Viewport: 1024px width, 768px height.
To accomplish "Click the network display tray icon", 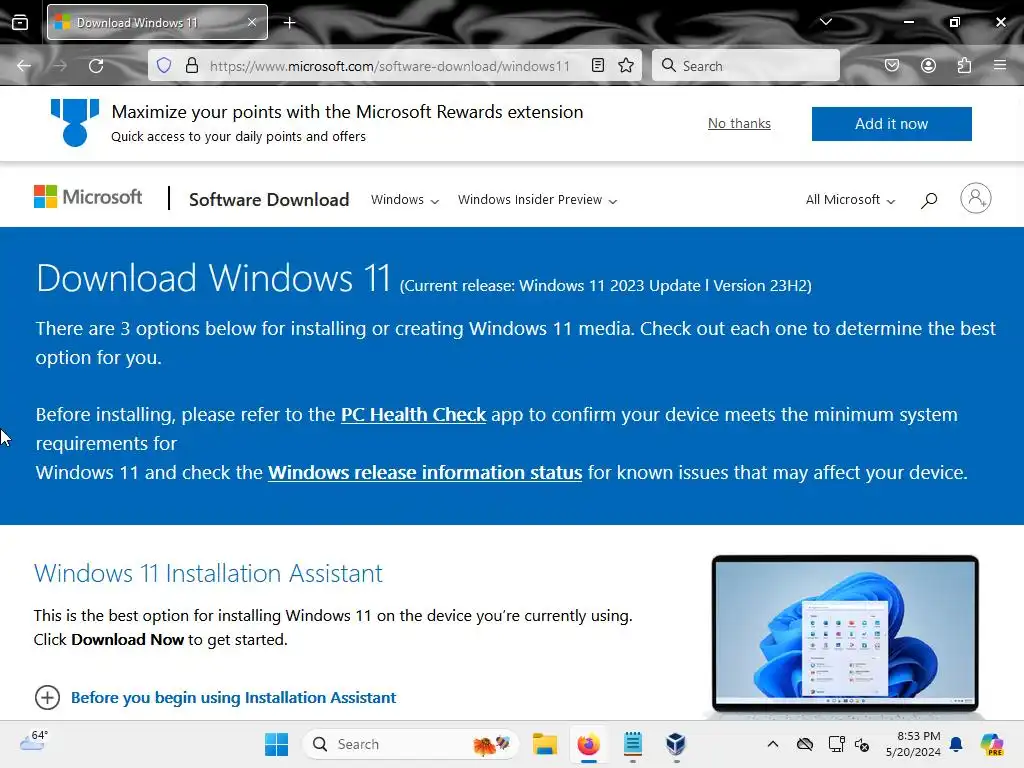I will click(x=837, y=744).
